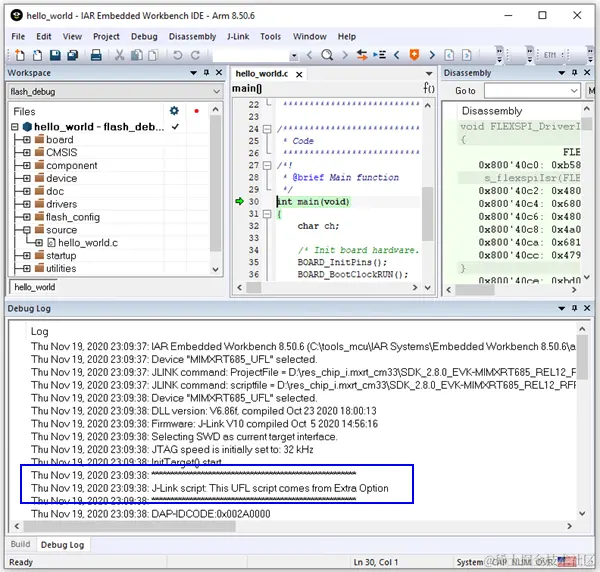This screenshot has height=572, width=600.
Task: Click the orange bookmark toggle icon
Action: [414, 55]
